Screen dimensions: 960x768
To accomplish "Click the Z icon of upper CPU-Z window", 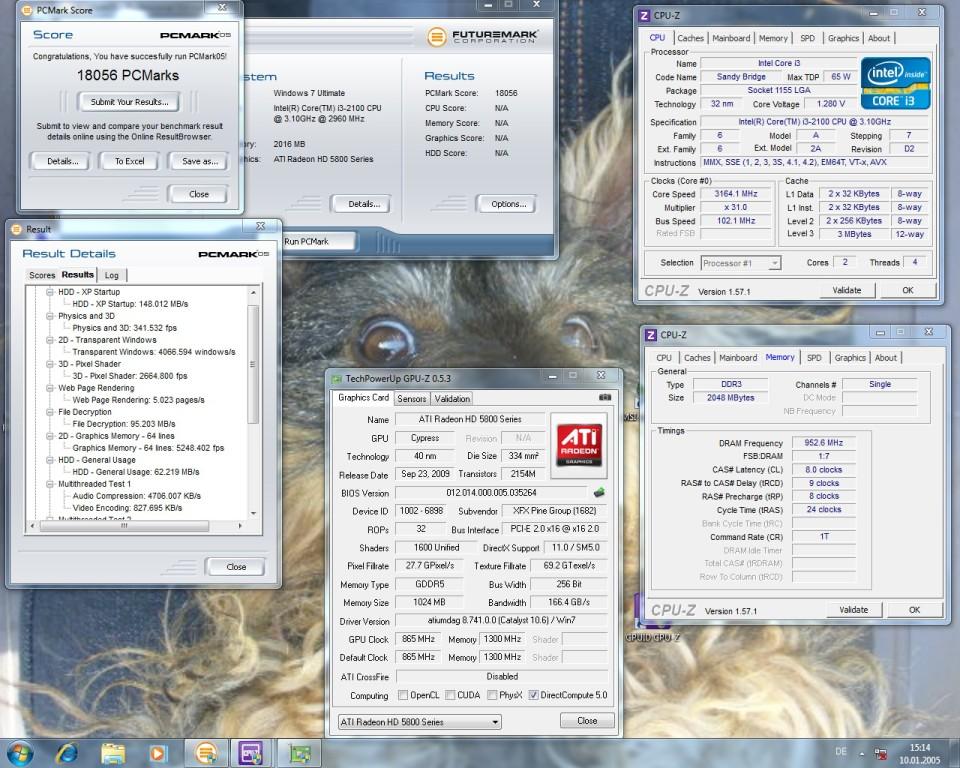I will coord(644,15).
